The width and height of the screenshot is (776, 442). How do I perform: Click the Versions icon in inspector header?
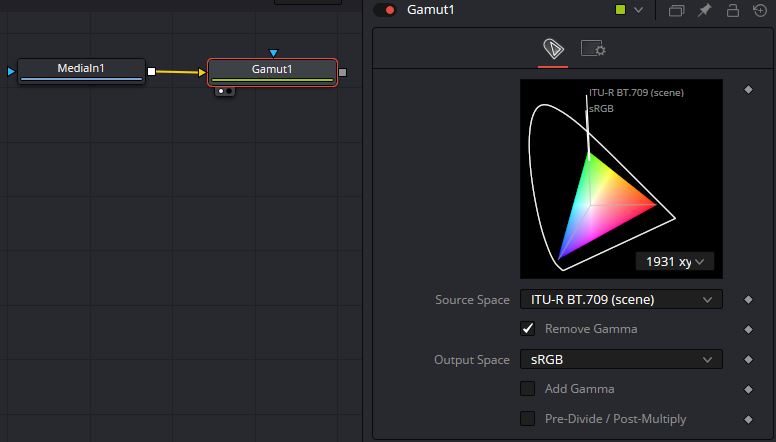point(677,10)
